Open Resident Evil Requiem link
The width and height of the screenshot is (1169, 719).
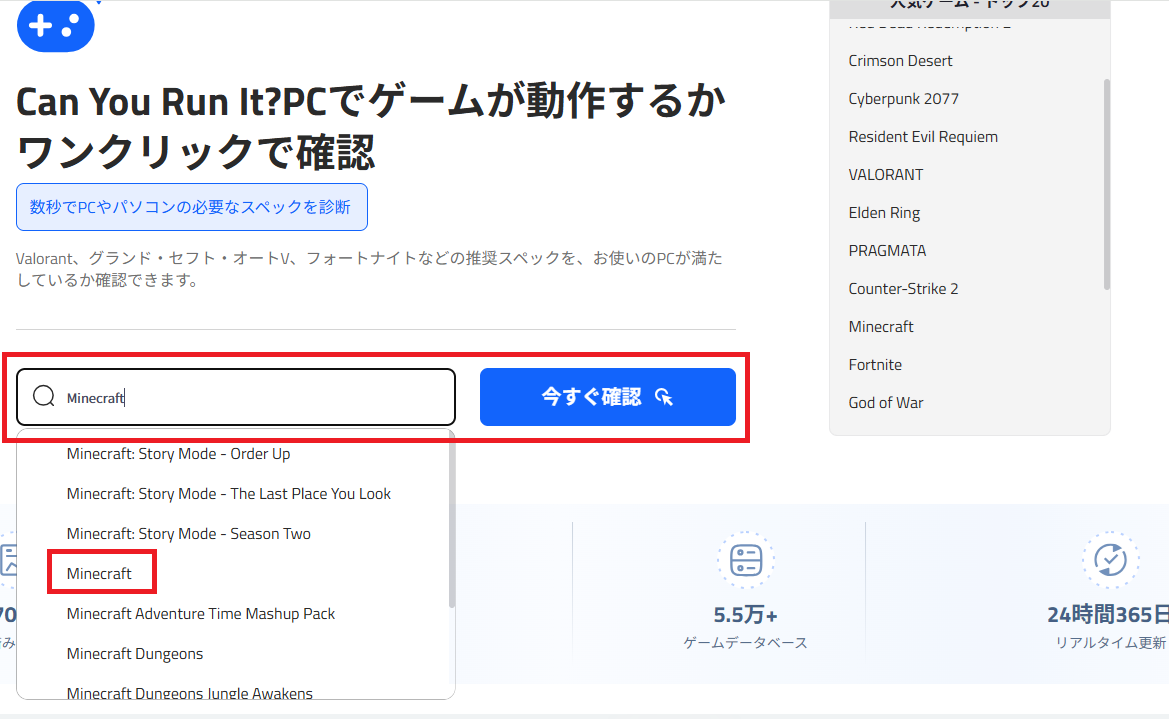coord(923,137)
